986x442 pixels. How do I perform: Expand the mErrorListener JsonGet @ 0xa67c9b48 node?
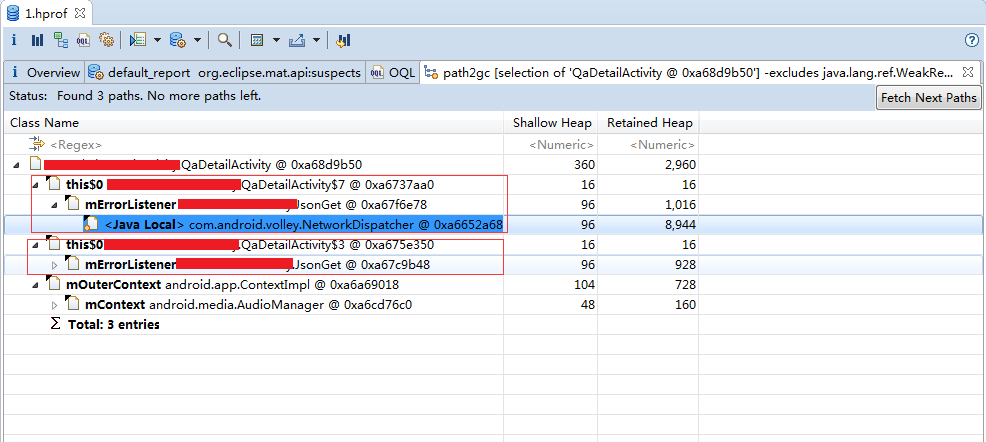click(55, 264)
